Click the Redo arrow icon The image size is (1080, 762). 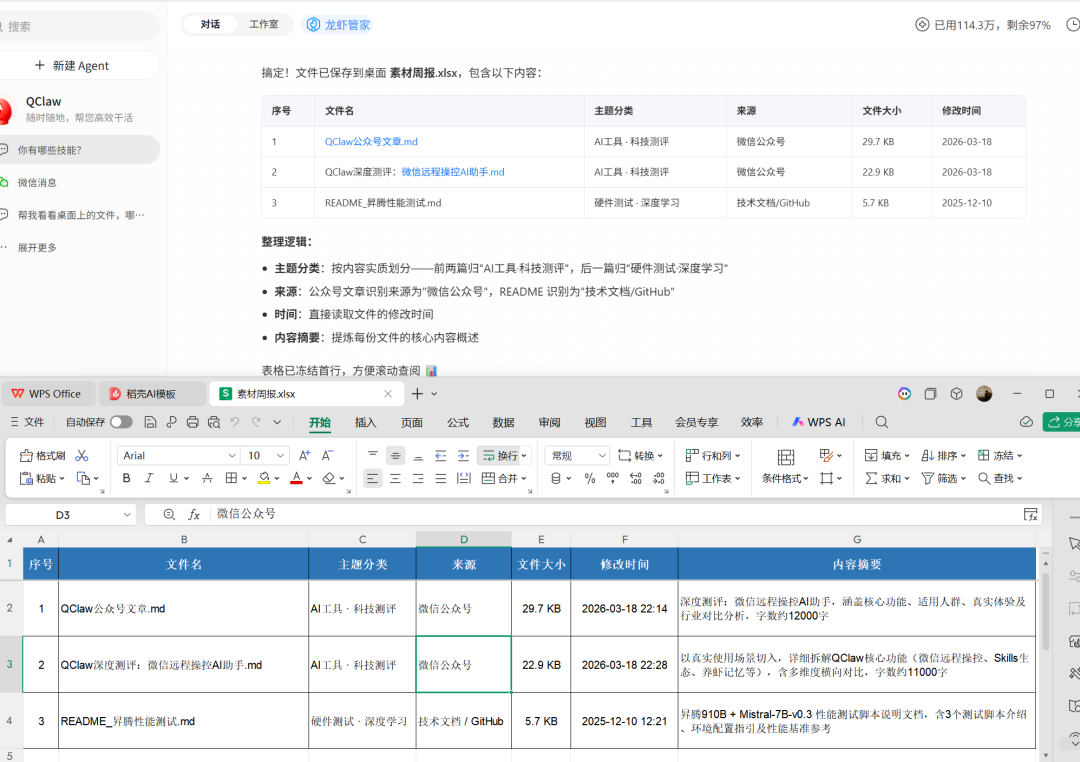(256, 422)
